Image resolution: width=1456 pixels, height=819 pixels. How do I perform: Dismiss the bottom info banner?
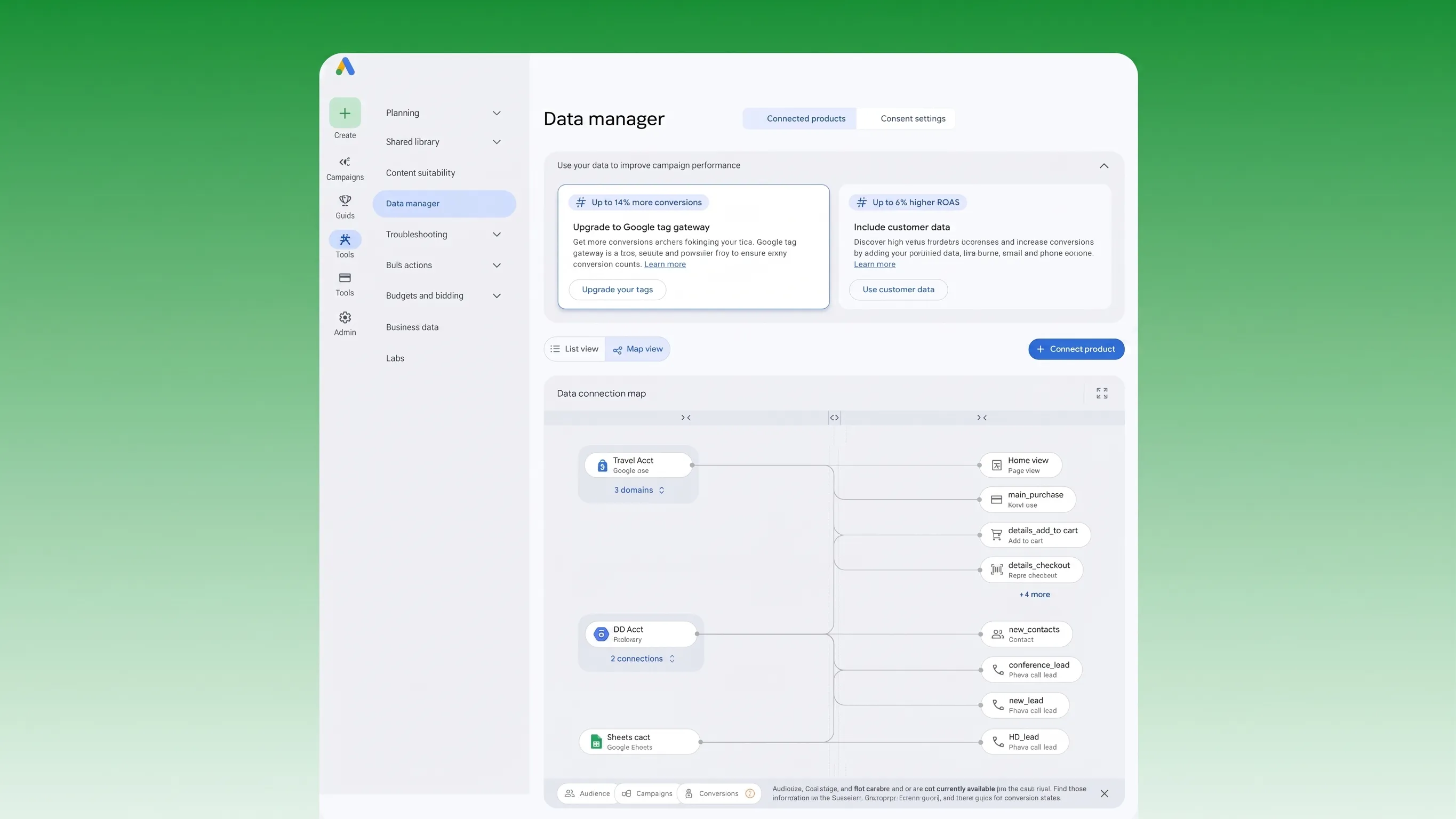click(1104, 793)
